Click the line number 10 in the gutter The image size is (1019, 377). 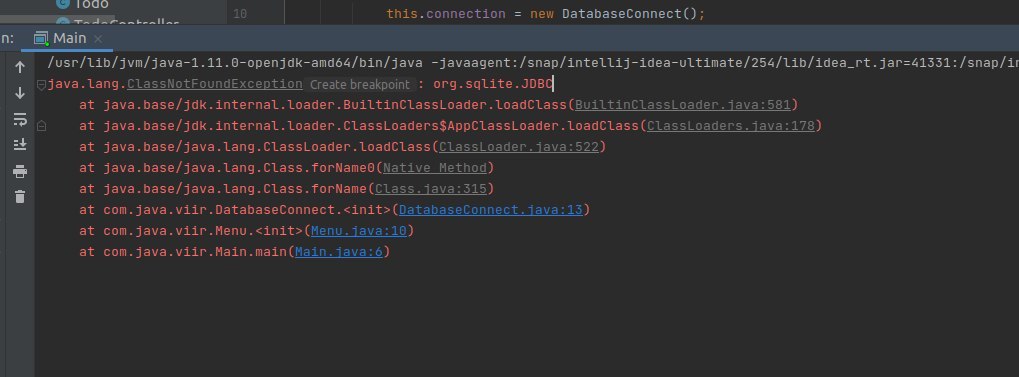(x=240, y=14)
